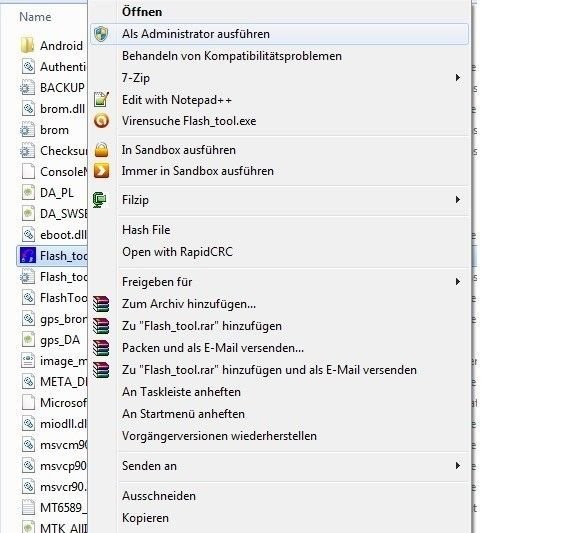Click the green Filzip icon
The image size is (585, 533).
100,200
